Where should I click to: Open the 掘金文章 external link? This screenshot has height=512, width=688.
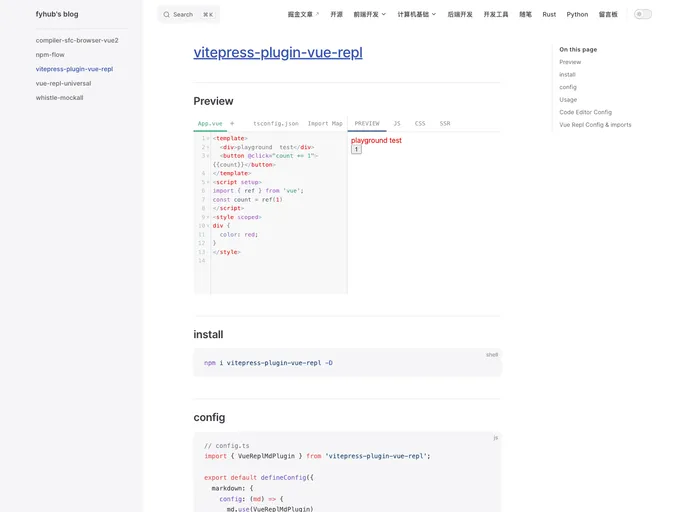point(303,14)
